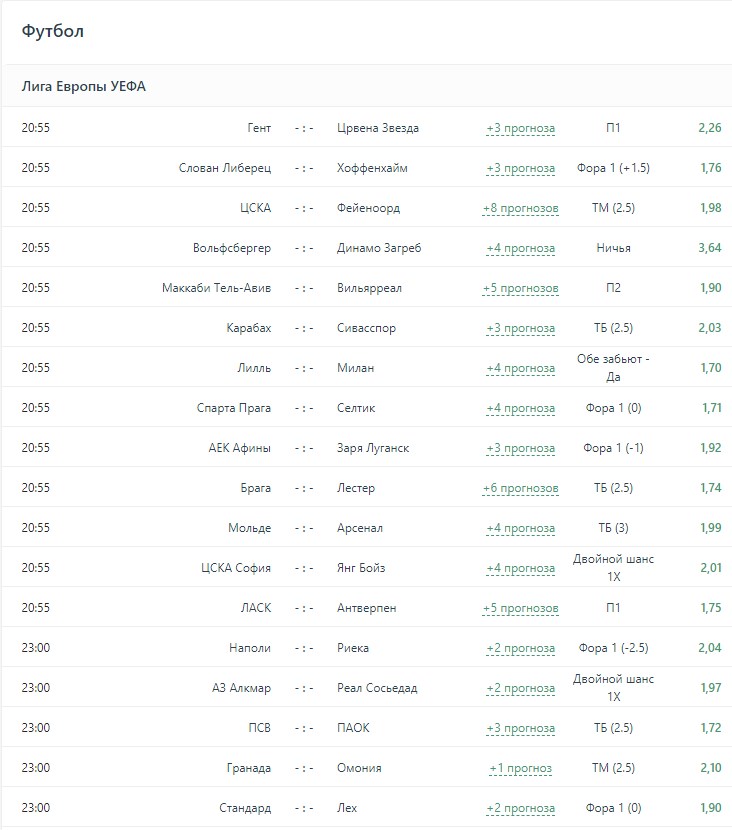Click the Футбол heading
Screen dimensions: 732x830
pos(53,32)
